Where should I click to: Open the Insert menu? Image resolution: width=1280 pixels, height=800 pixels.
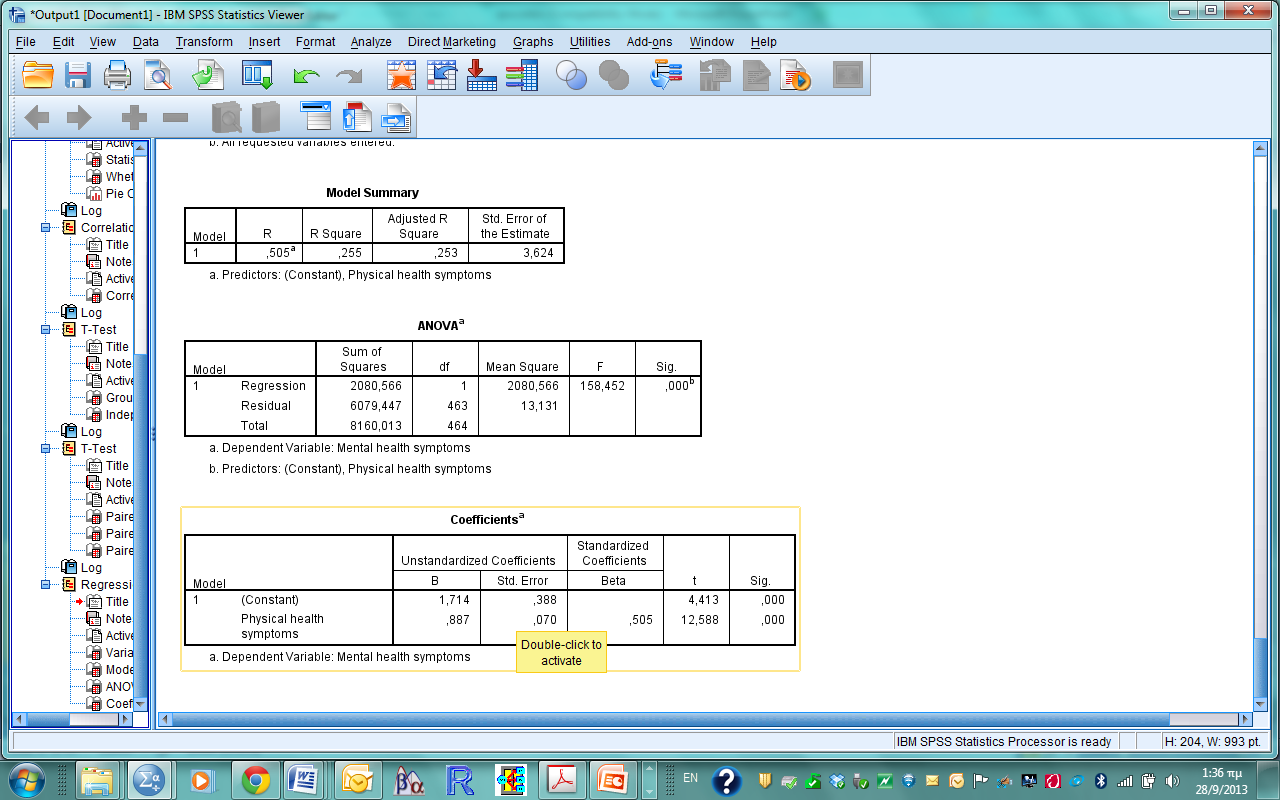(264, 42)
